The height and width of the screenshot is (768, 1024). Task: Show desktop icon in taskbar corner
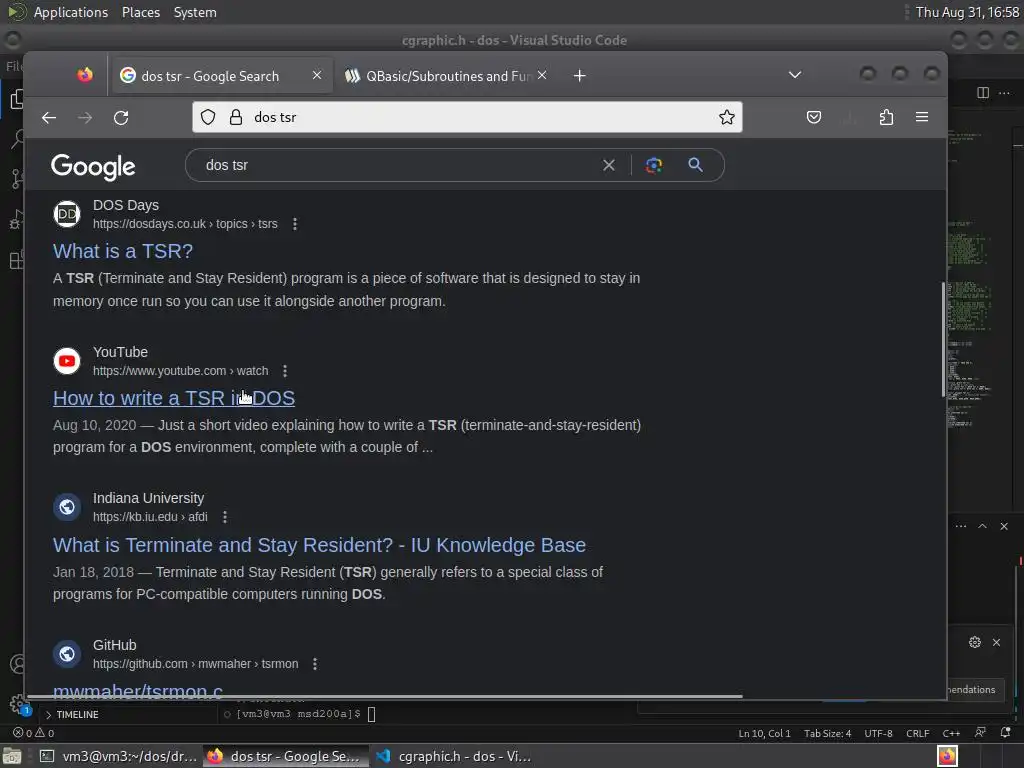pos(12,756)
